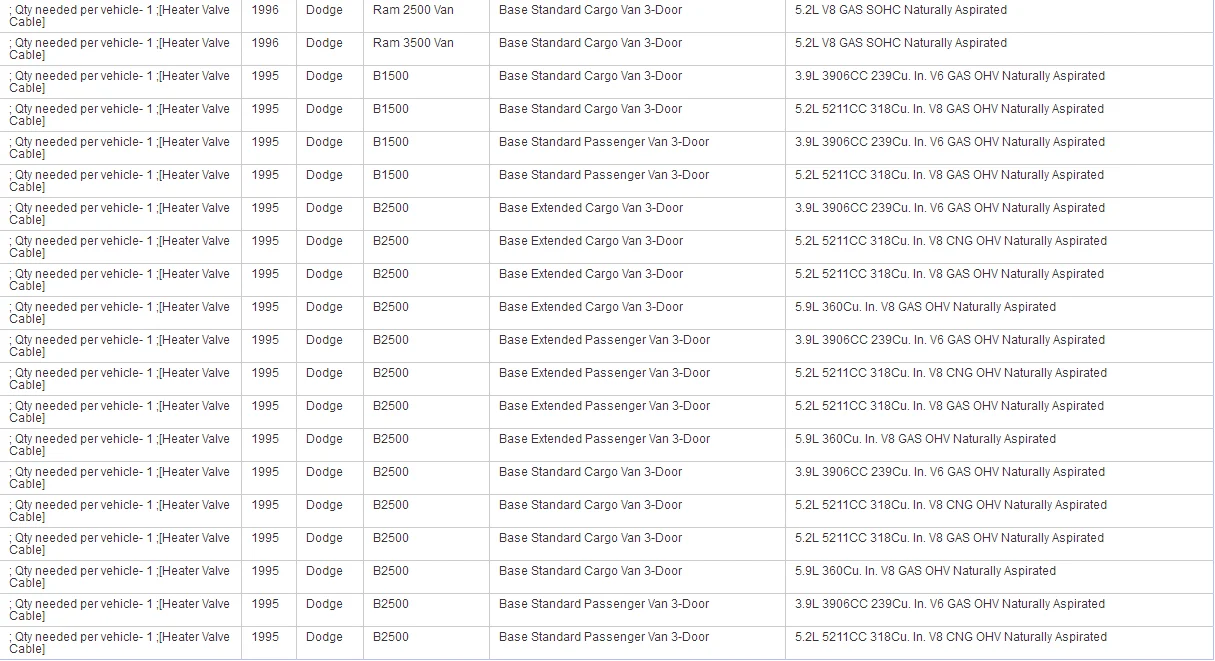The image size is (1215, 661).
Task: Select 3.9L V6 engine, B2500 Extended Cargo row
Action: coord(950,208)
